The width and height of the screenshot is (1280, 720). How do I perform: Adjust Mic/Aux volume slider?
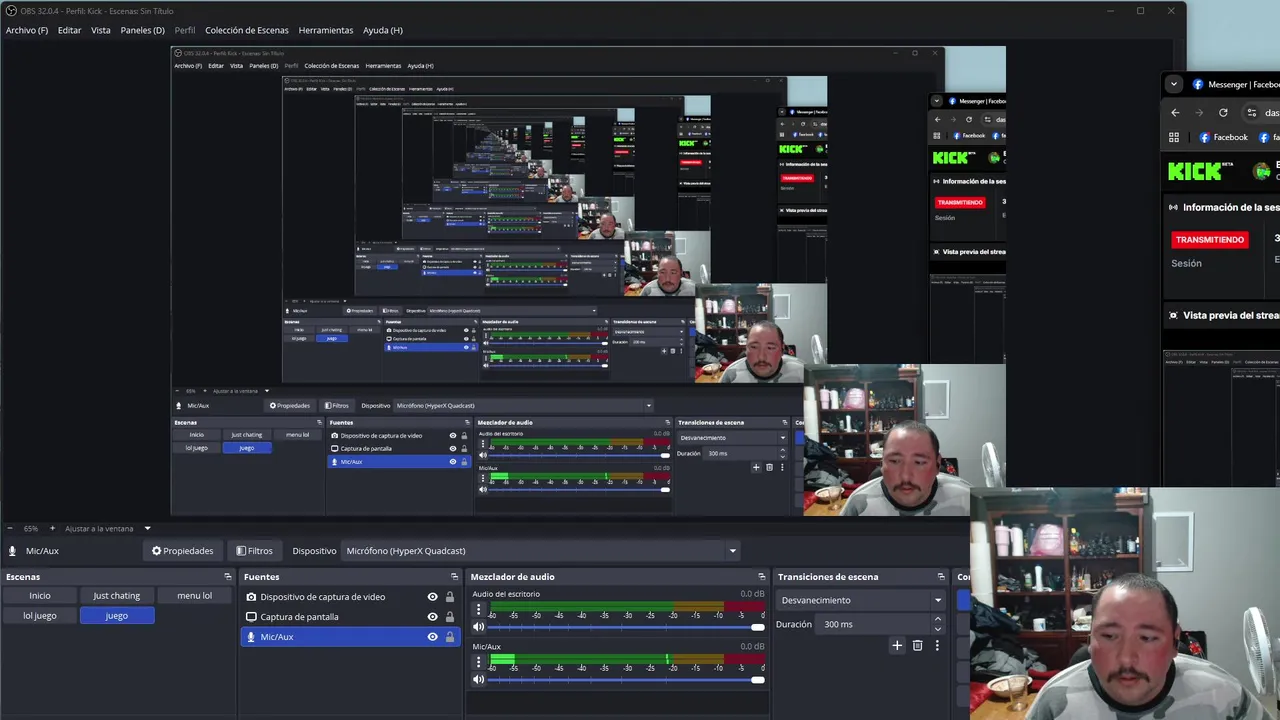coord(627,680)
